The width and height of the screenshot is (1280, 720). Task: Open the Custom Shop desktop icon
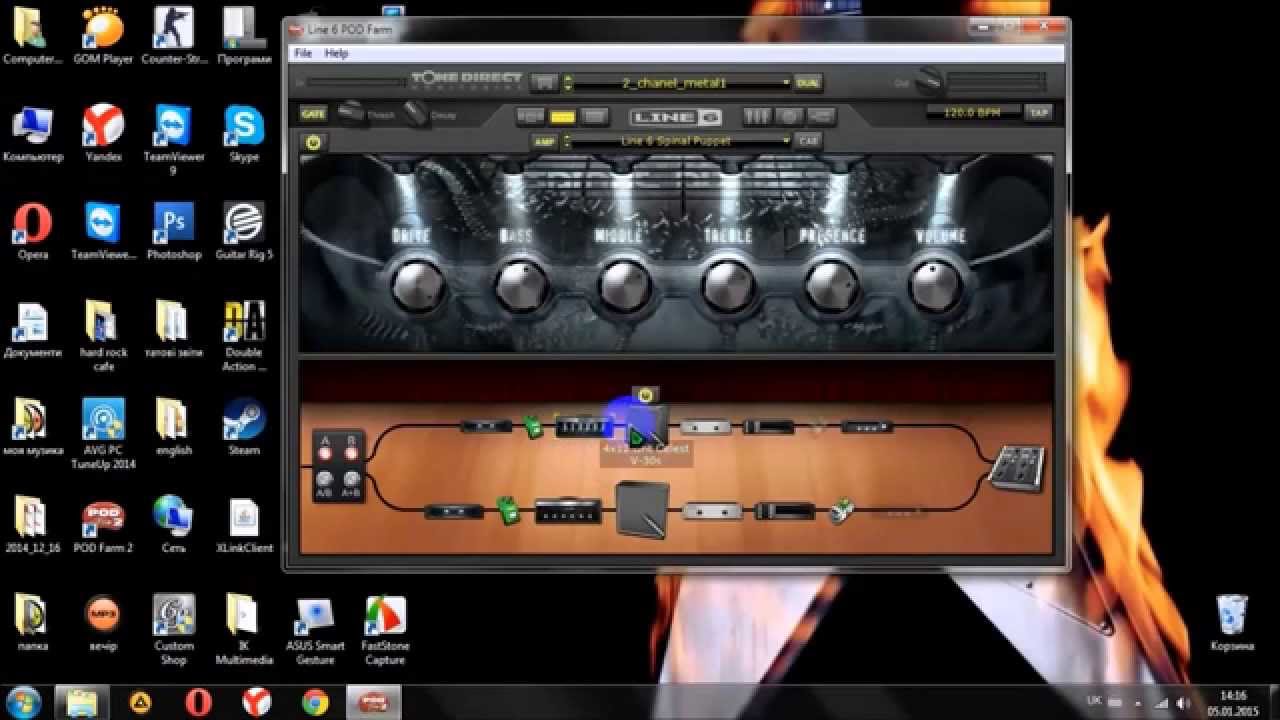click(174, 630)
